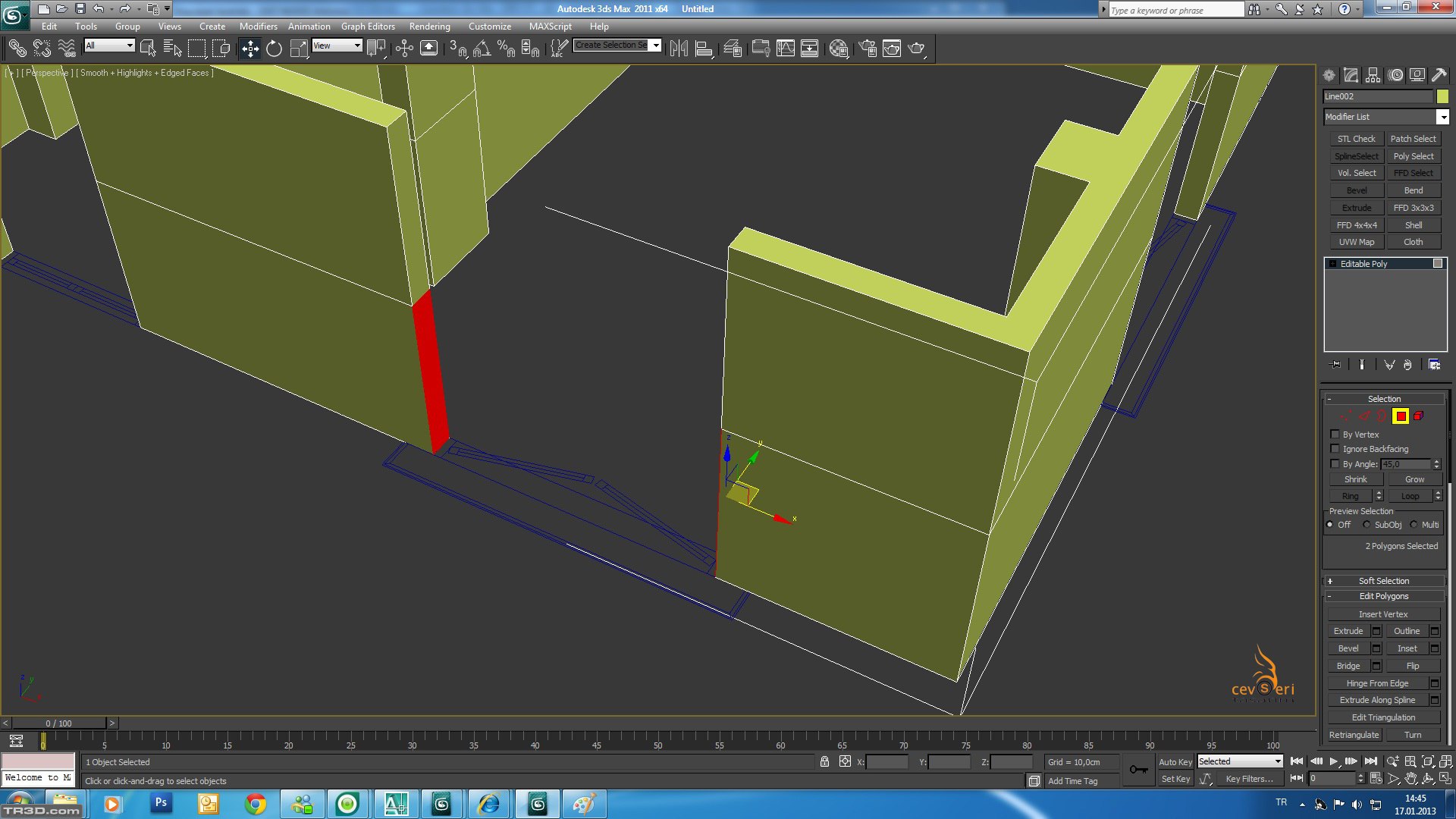Open the View reference coordinate dropdown
The width and height of the screenshot is (1456, 819).
click(x=337, y=45)
